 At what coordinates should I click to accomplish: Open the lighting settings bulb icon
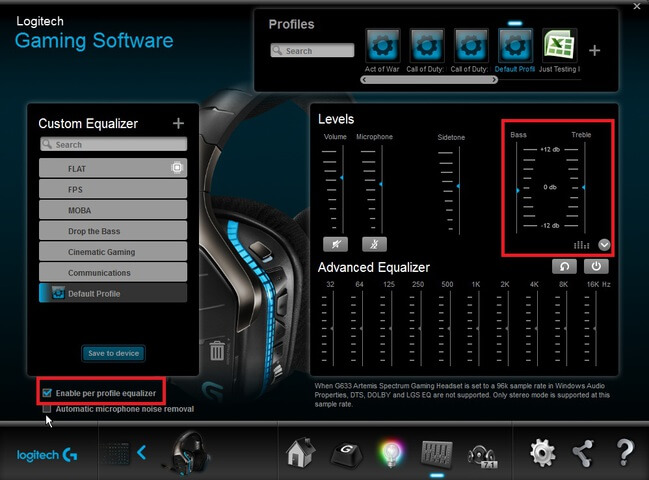(x=390, y=454)
